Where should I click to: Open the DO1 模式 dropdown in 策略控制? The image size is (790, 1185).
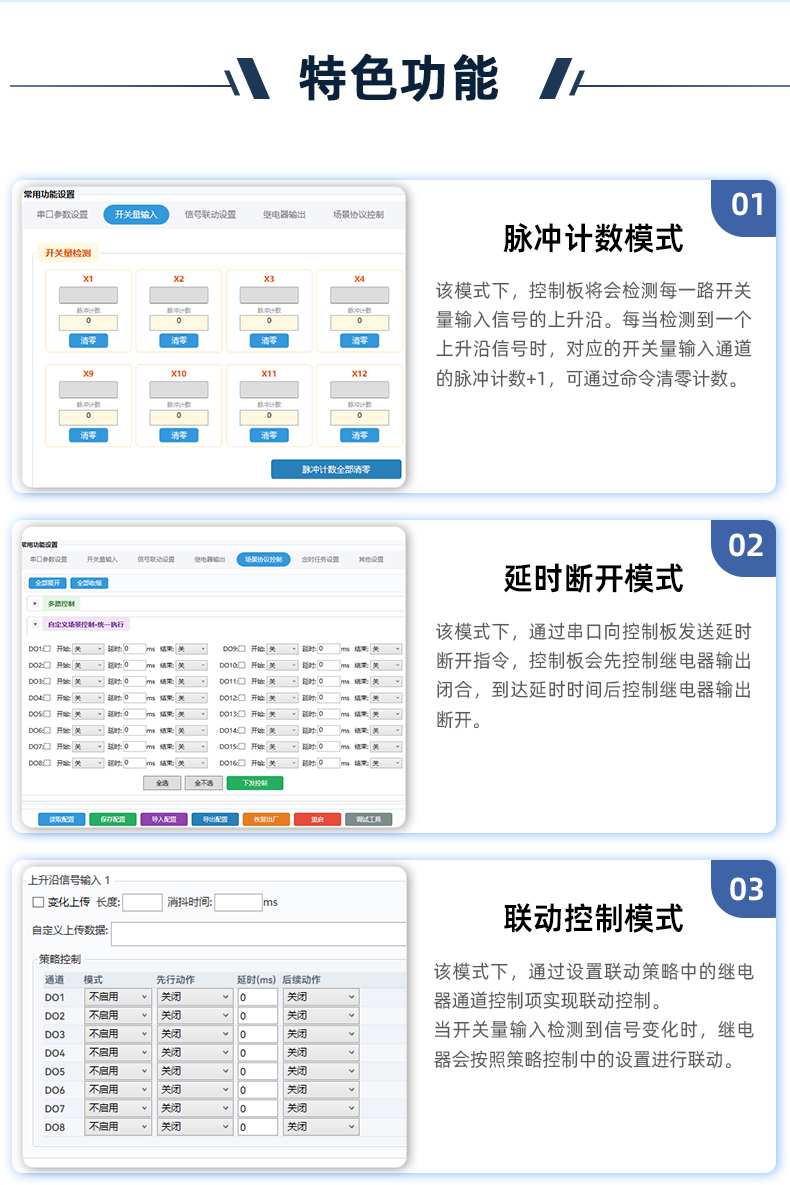pos(118,997)
